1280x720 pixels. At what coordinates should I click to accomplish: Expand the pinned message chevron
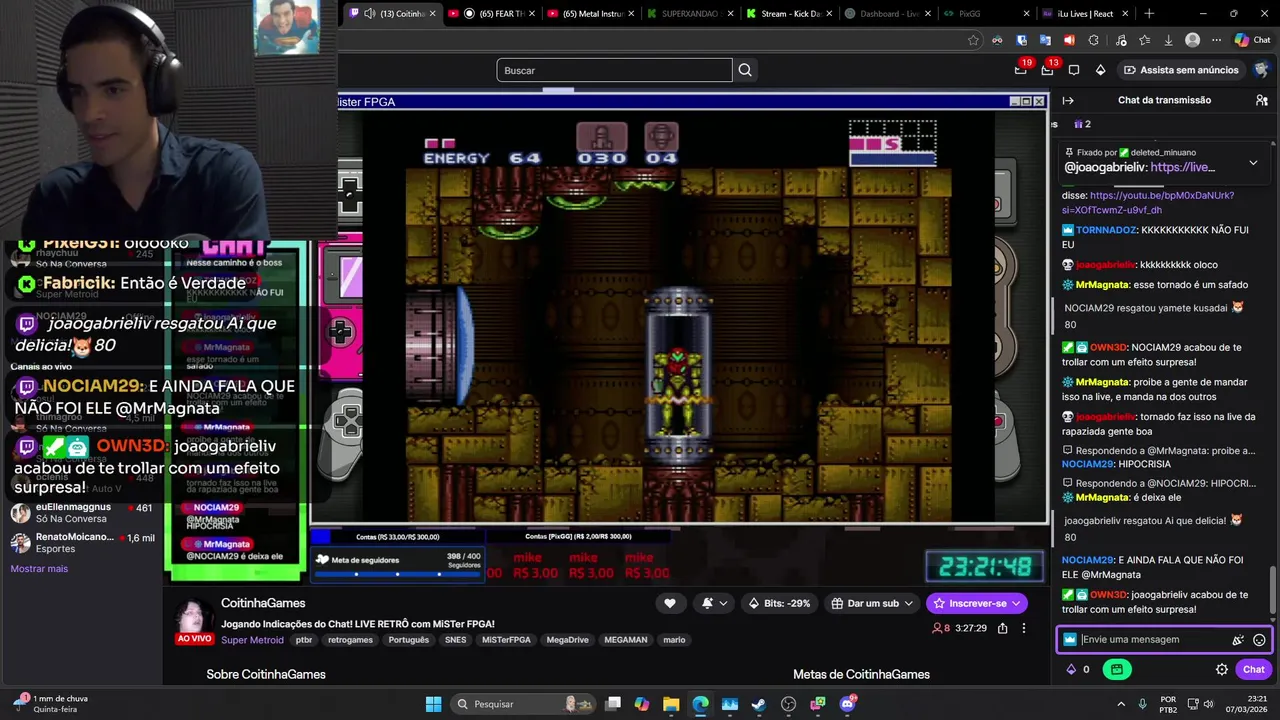1253,163
